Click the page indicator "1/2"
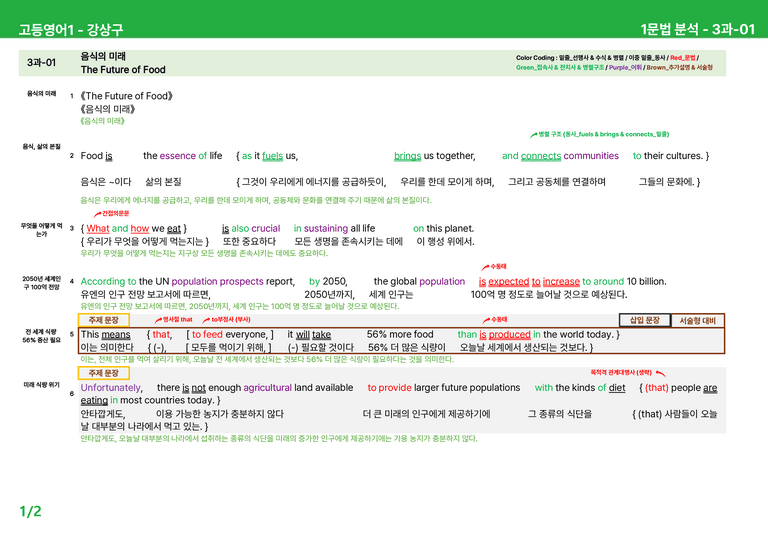Image resolution: width=768 pixels, height=543 pixels. click(x=30, y=512)
